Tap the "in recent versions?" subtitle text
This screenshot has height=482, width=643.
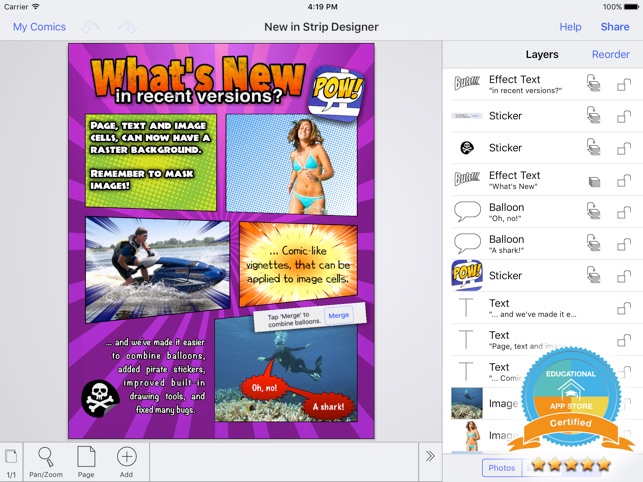coord(199,96)
